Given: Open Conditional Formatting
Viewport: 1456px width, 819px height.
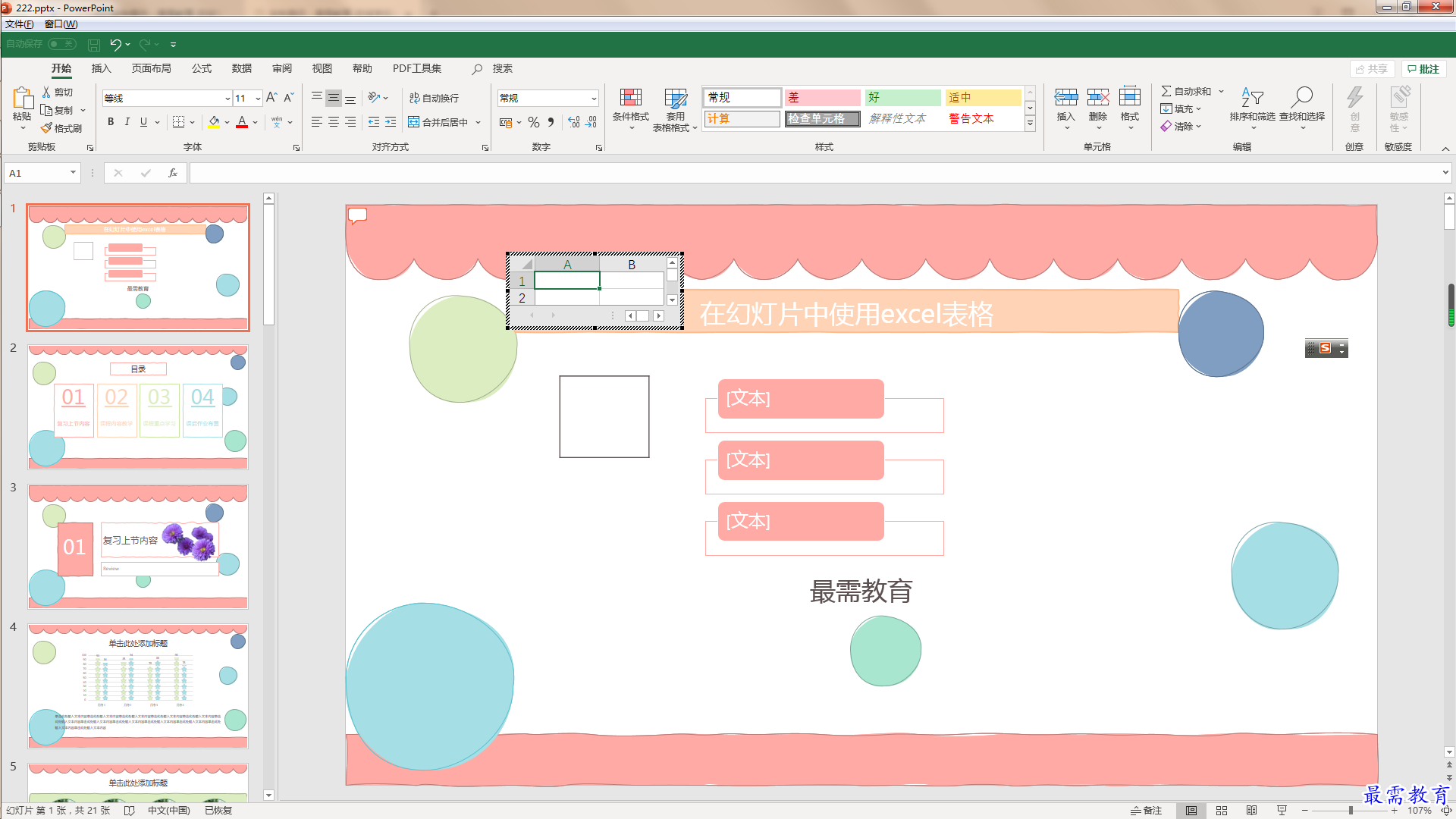Looking at the screenshot, I should coord(631,108).
